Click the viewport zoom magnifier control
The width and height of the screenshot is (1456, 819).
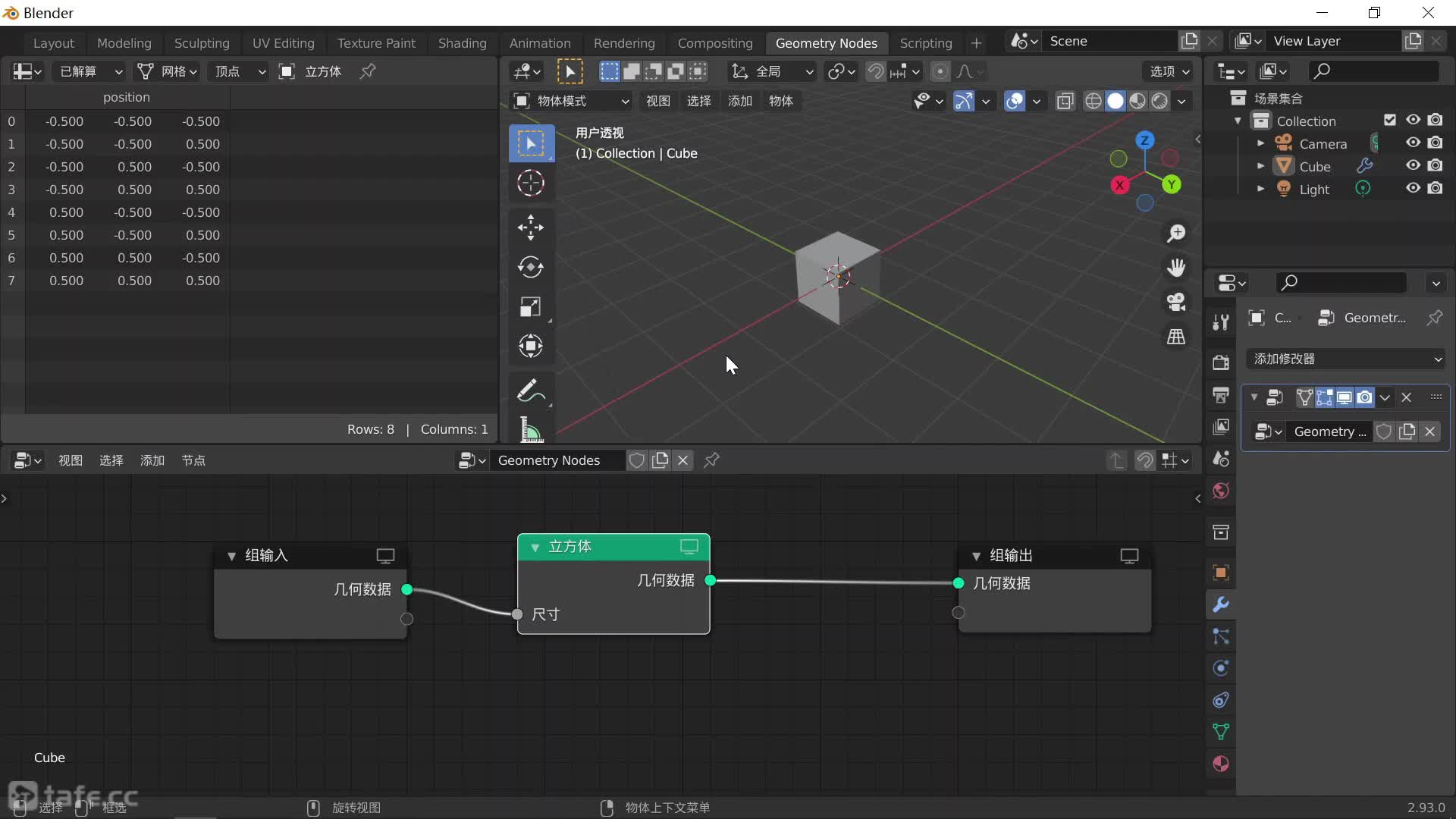point(1176,234)
